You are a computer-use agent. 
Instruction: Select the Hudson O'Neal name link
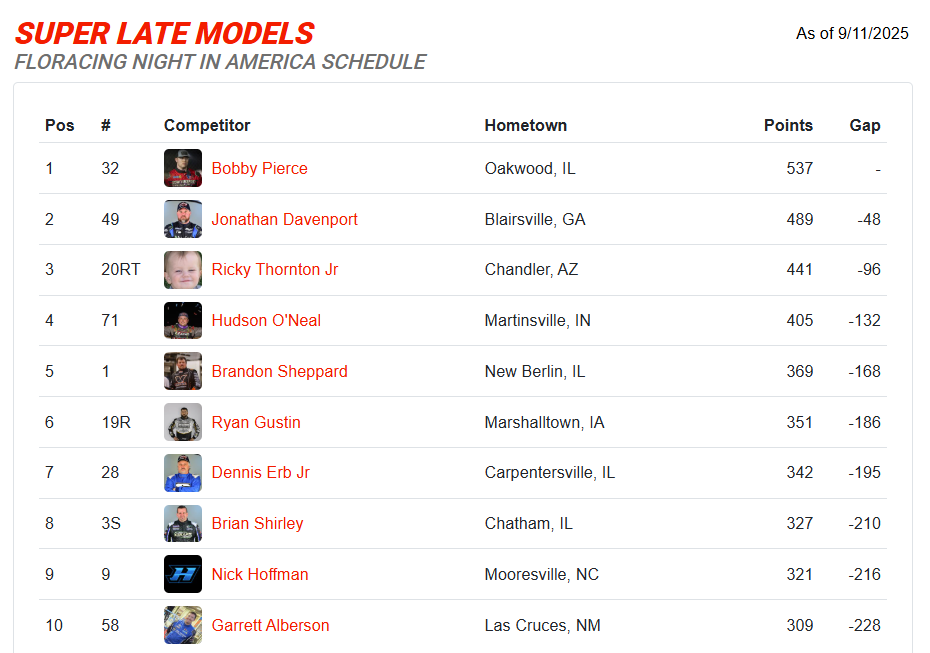tap(266, 321)
